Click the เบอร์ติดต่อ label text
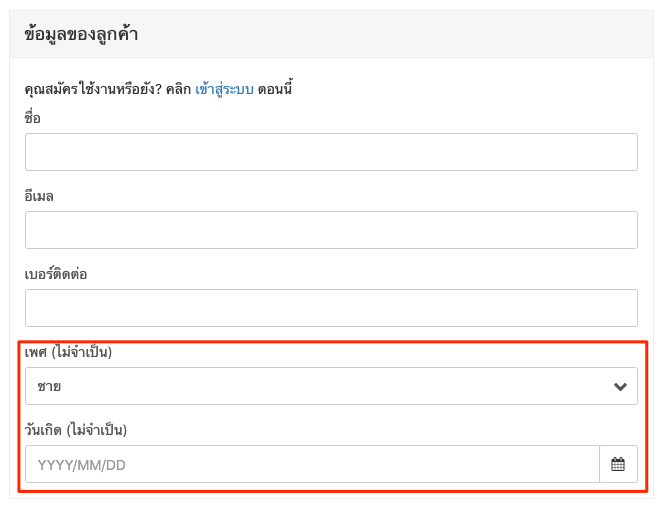The height and width of the screenshot is (510, 665). point(56,274)
